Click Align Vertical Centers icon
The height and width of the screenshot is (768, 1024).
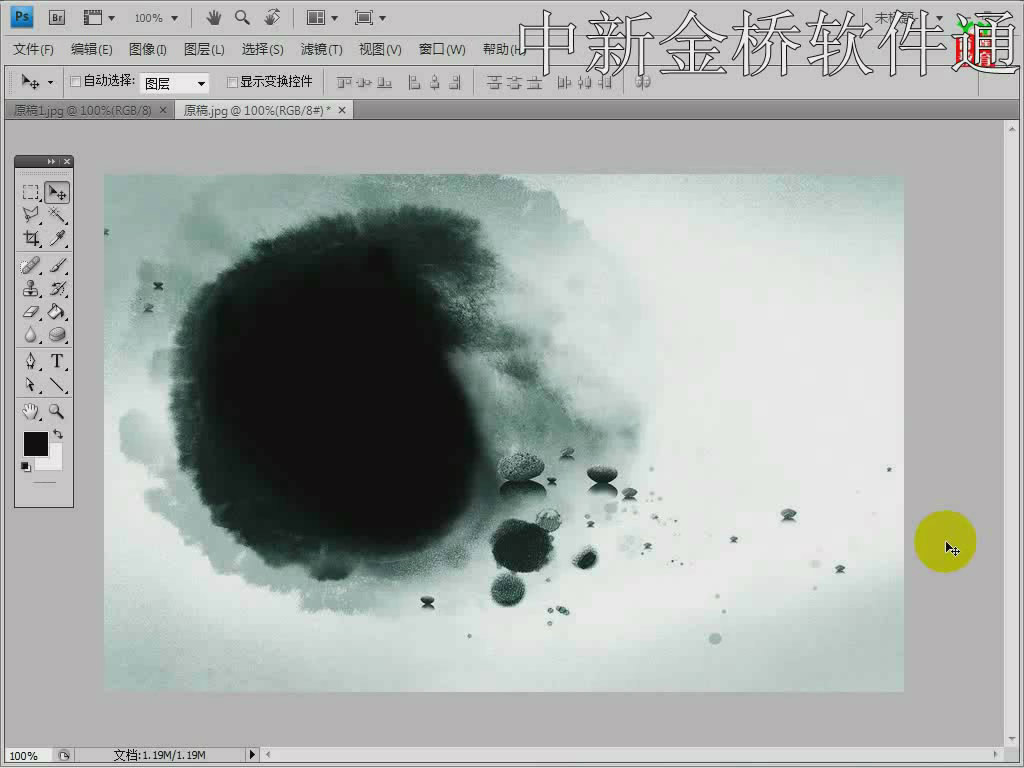tap(364, 83)
